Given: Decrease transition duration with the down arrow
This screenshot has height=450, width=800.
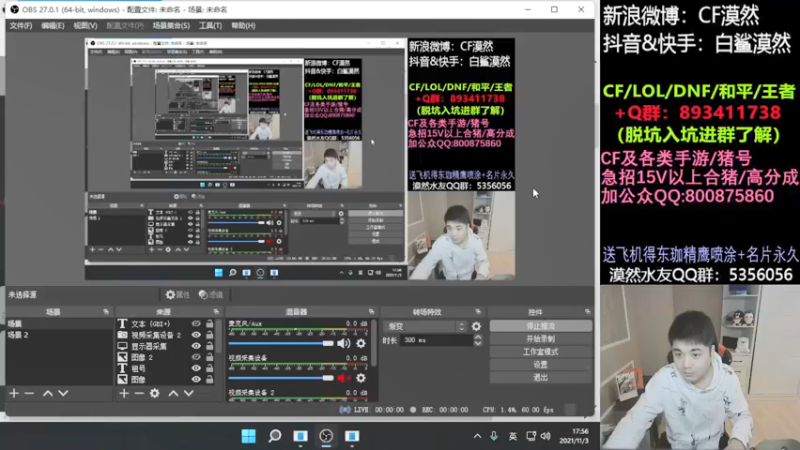Looking at the screenshot, I should point(478,343).
